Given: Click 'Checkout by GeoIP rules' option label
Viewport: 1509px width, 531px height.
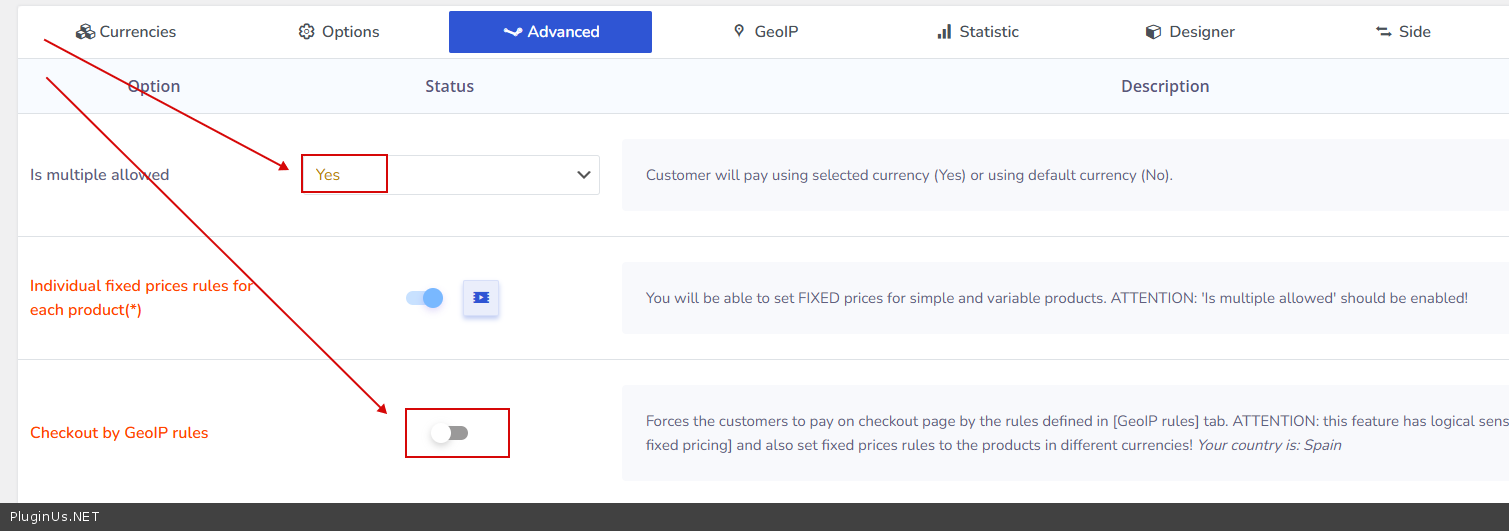Looking at the screenshot, I should click(119, 433).
